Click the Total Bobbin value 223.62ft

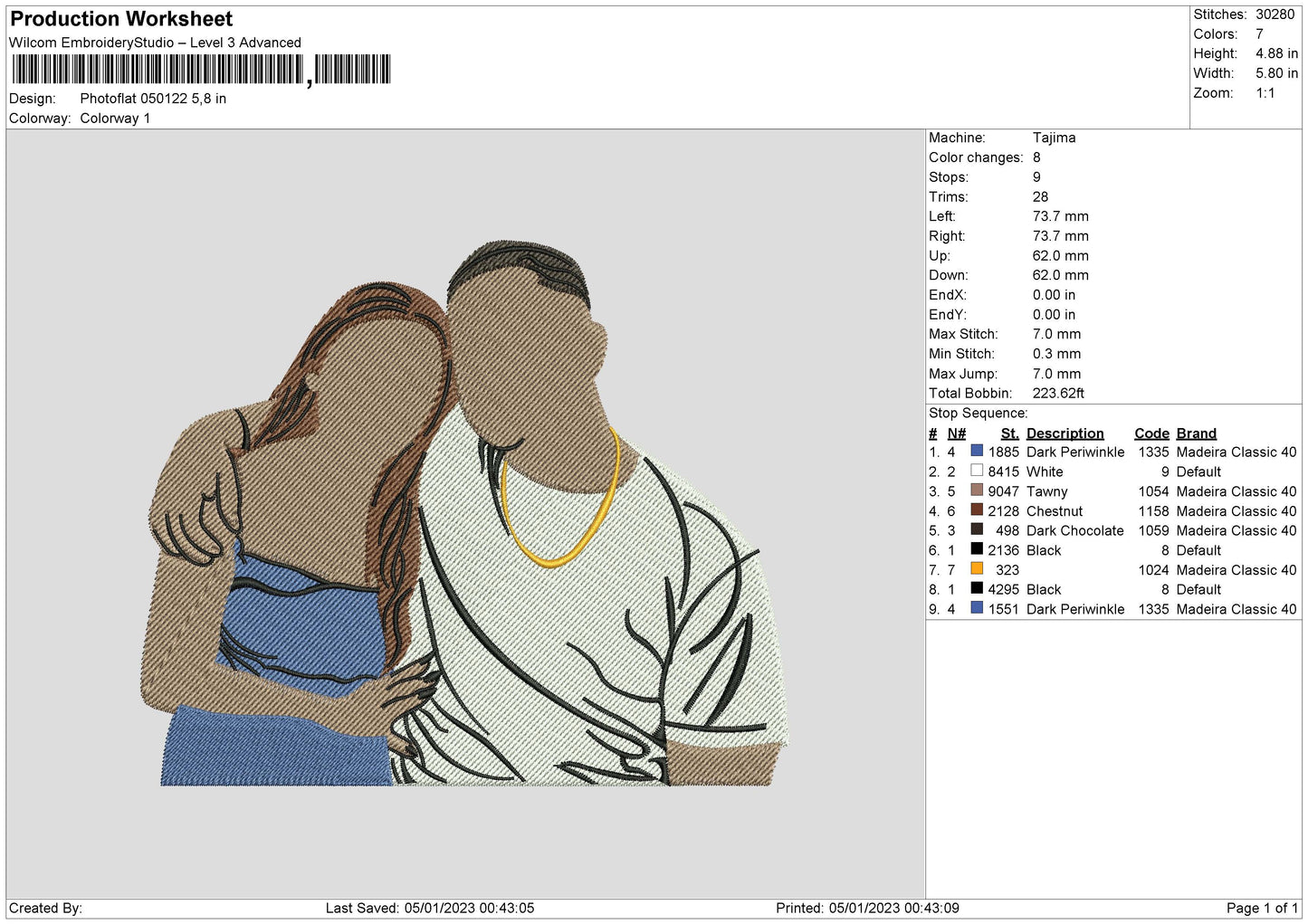tap(1058, 393)
